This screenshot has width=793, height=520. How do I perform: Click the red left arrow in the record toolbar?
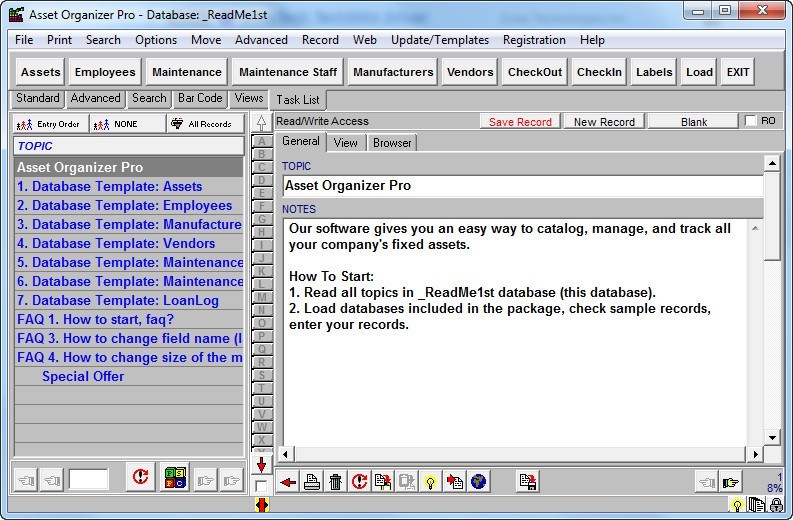(x=288, y=482)
